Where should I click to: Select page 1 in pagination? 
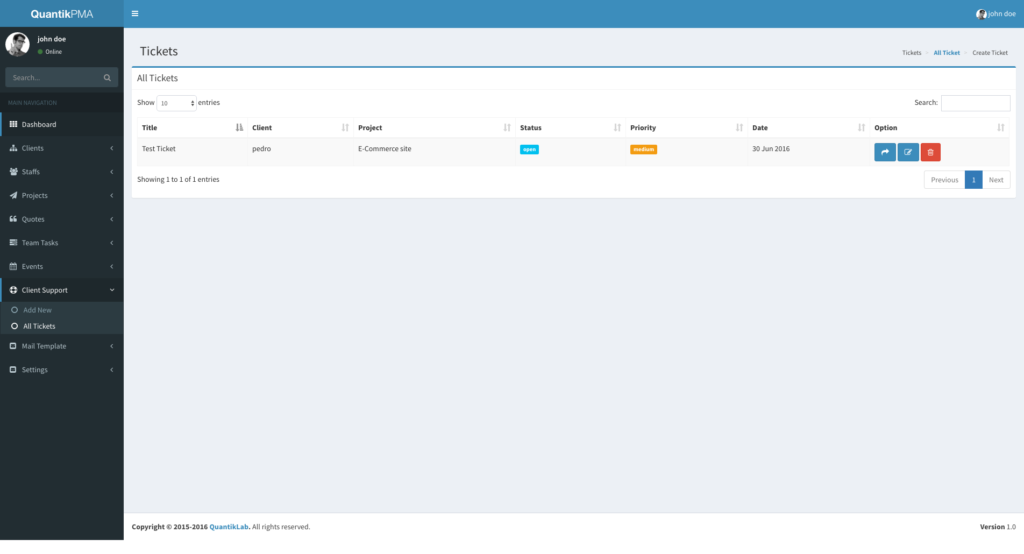973,180
